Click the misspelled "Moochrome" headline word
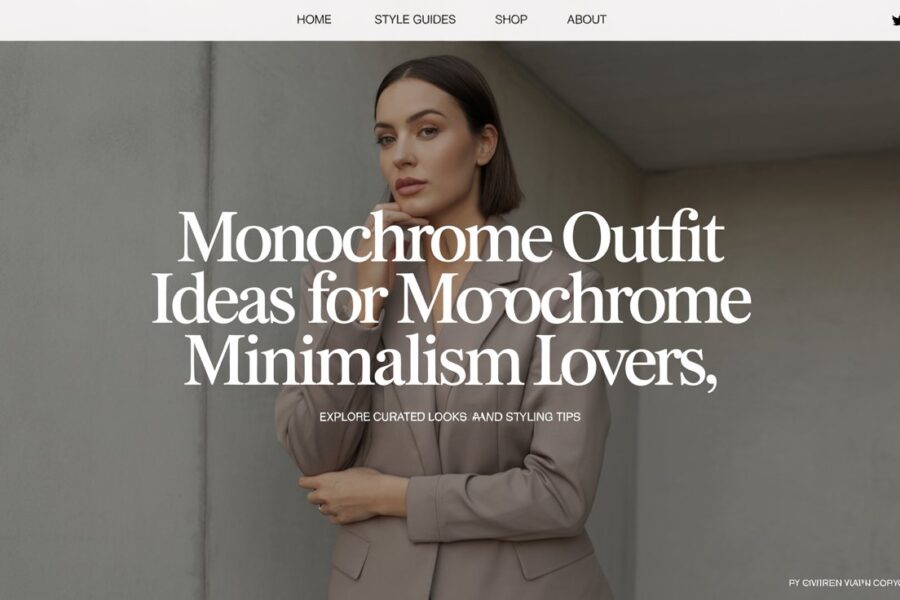This screenshot has height=600, width=900. click(x=574, y=299)
